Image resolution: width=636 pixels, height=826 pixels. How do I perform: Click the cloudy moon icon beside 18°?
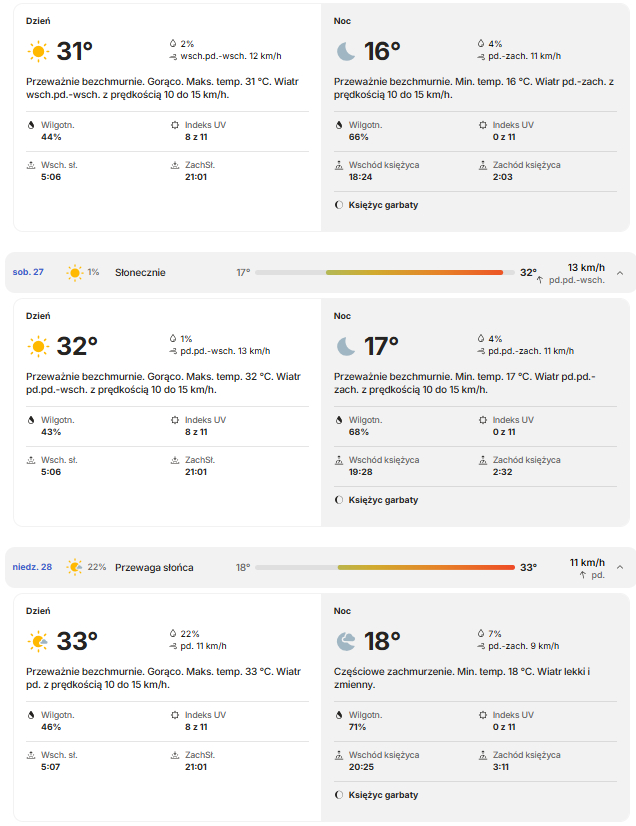pos(346,642)
